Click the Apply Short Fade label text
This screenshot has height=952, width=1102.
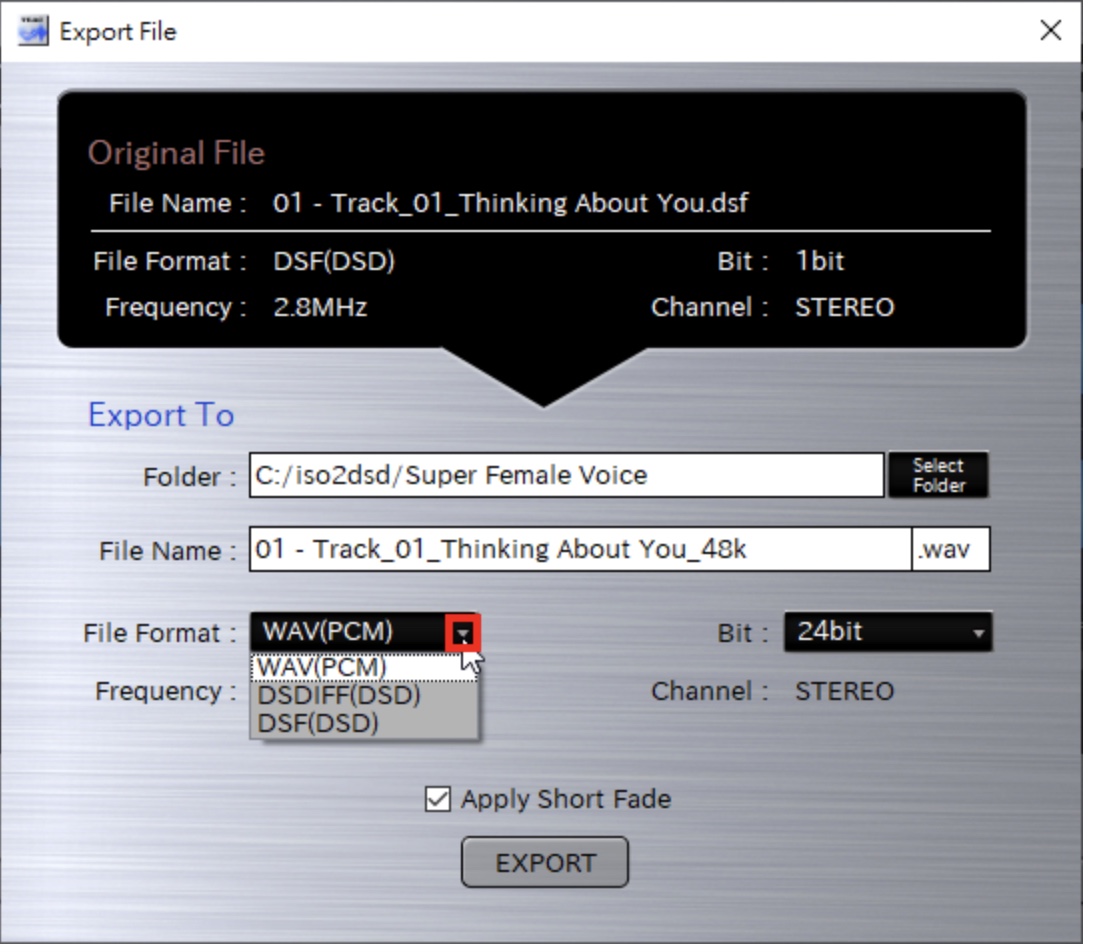(566, 800)
